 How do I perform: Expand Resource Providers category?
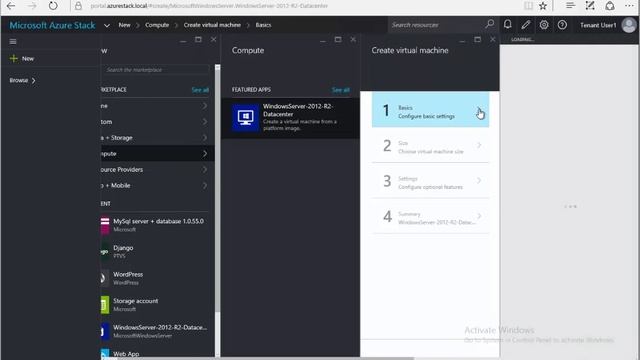pos(157,169)
